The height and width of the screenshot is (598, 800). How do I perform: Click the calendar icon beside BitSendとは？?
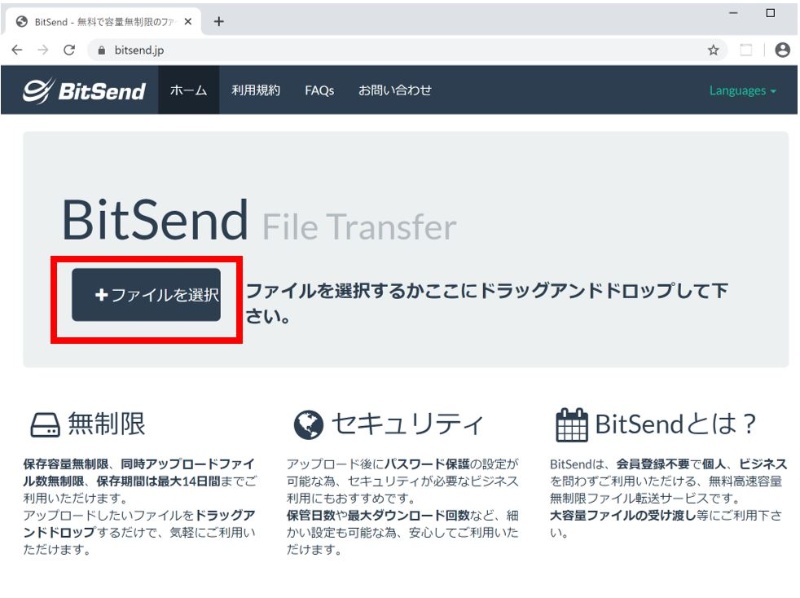(571, 425)
